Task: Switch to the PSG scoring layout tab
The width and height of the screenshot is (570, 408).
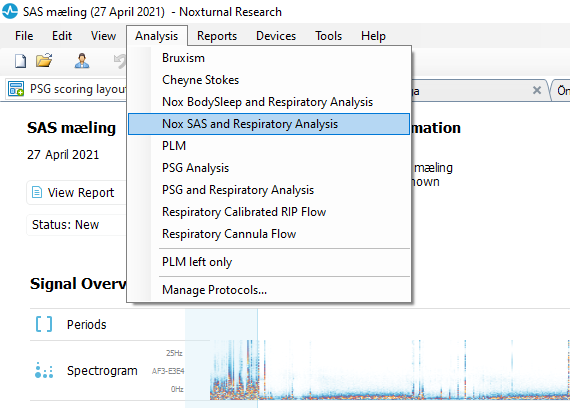Action: 67,89
